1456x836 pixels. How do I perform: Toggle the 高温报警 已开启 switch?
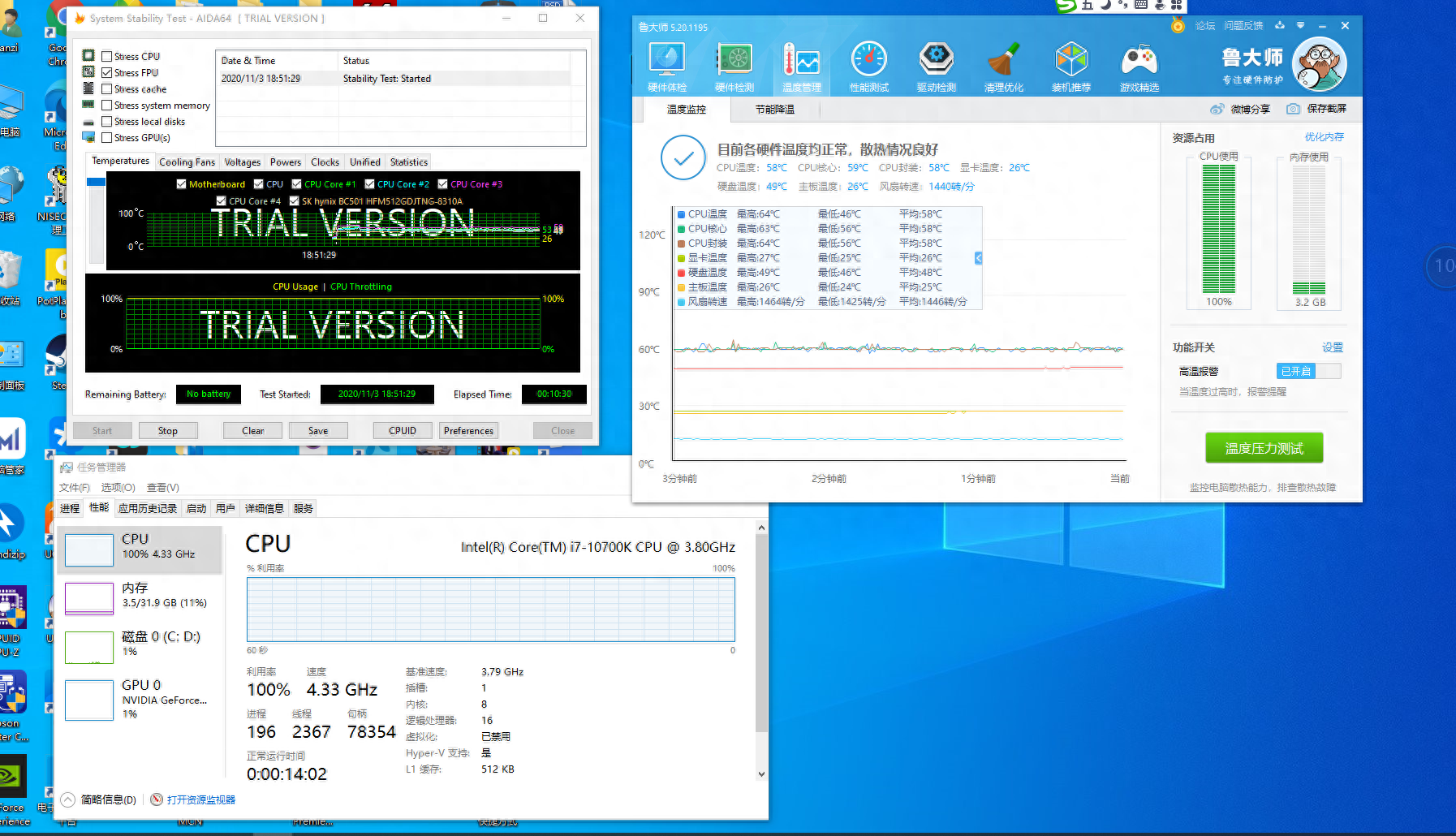pos(1308,371)
